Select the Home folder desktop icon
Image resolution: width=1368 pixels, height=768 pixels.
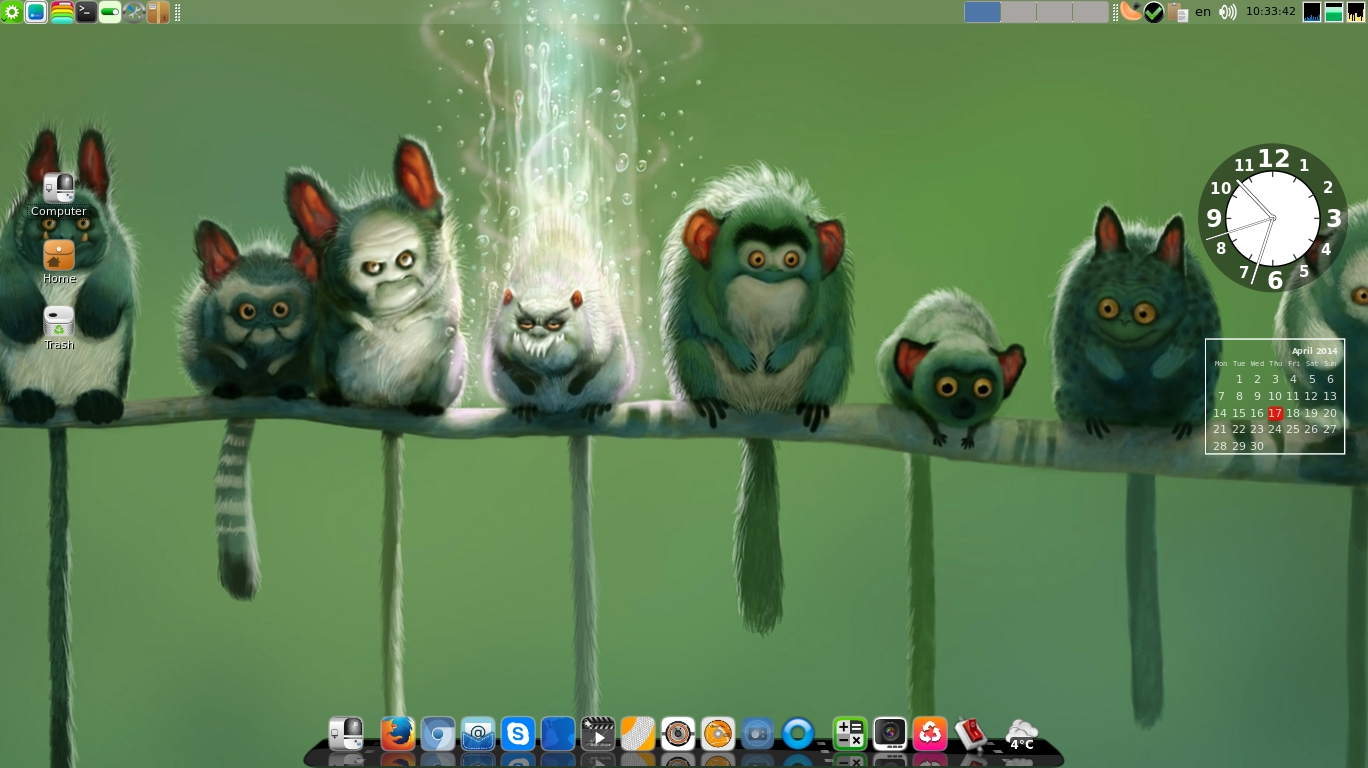click(59, 262)
